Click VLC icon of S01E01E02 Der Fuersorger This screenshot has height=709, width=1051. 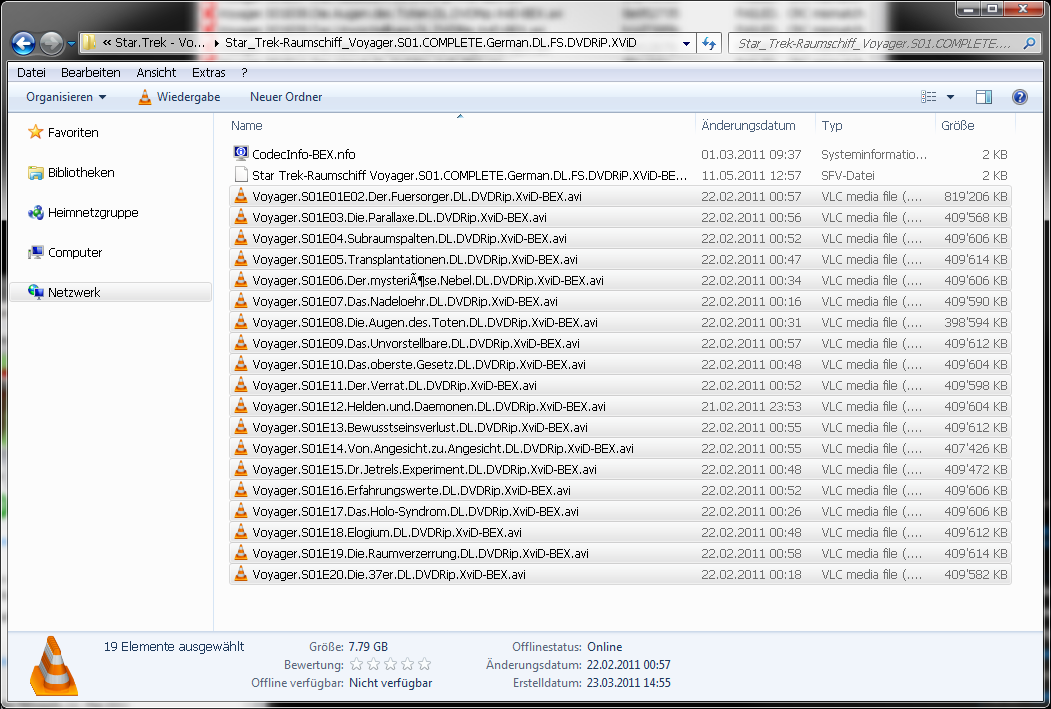(241, 196)
